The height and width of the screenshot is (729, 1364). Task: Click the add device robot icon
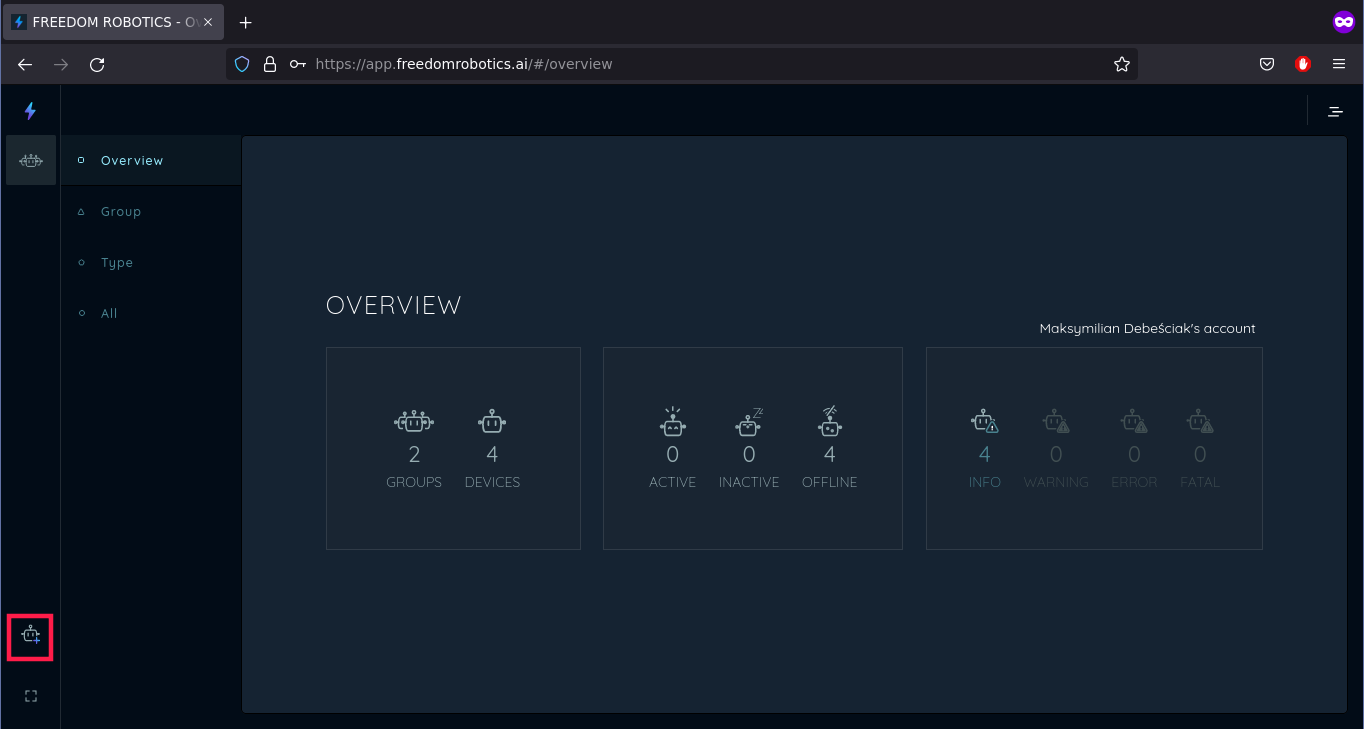tap(30, 635)
